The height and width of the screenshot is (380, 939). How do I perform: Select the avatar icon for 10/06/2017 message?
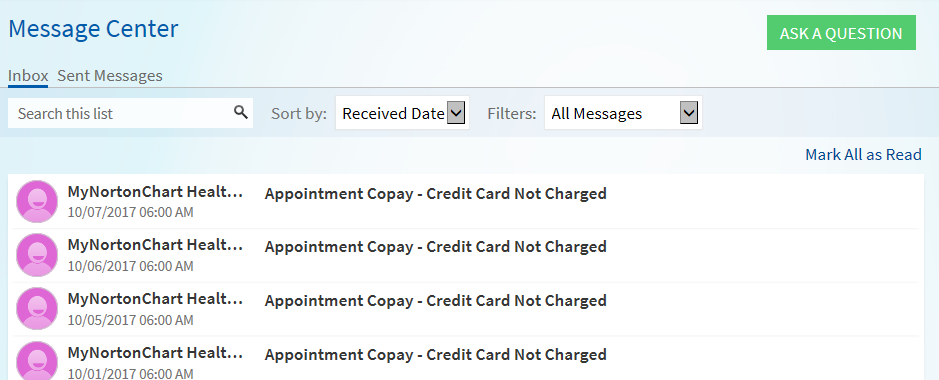(x=37, y=255)
